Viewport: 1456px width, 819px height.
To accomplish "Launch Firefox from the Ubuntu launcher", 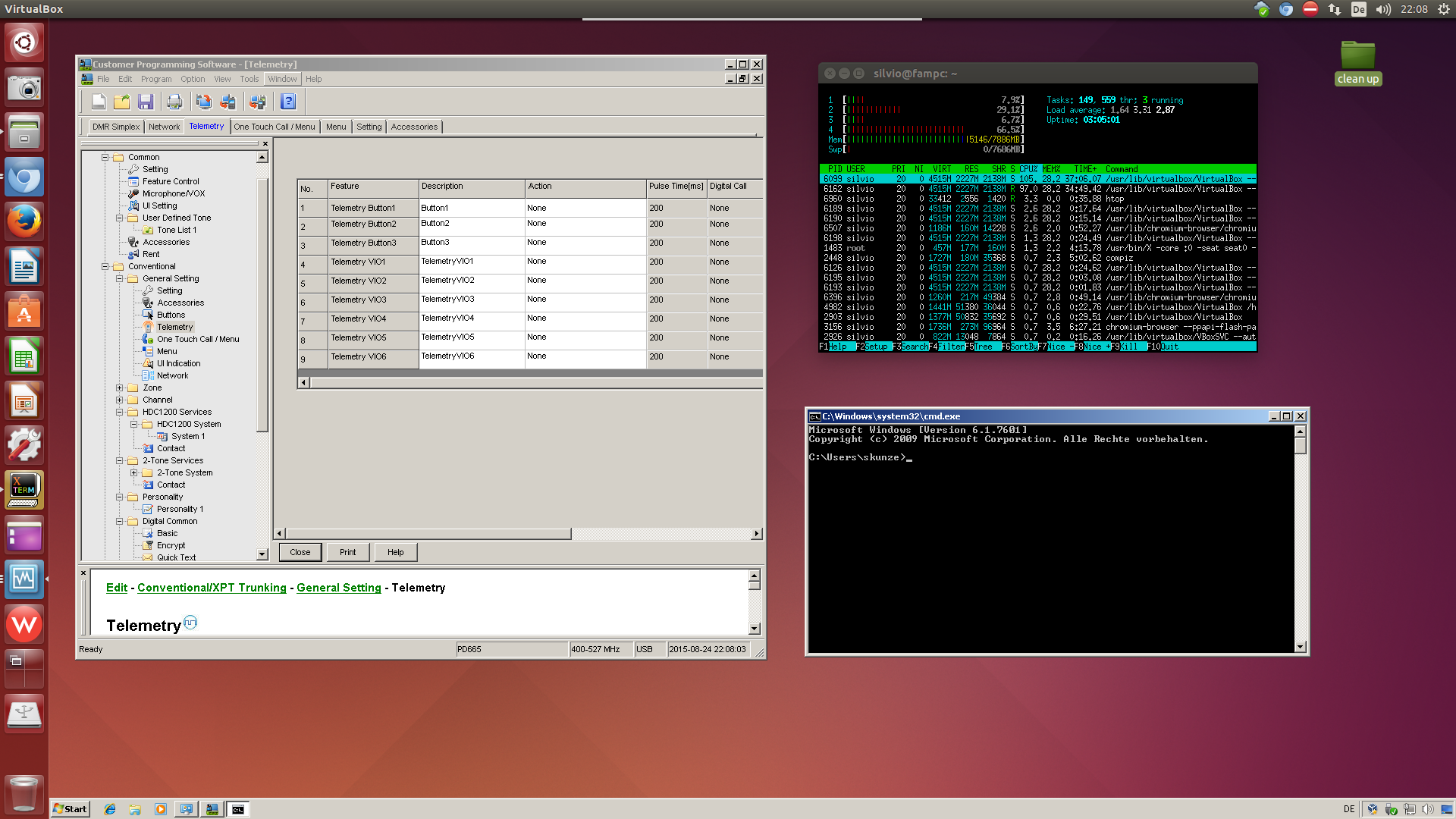I will (24, 221).
